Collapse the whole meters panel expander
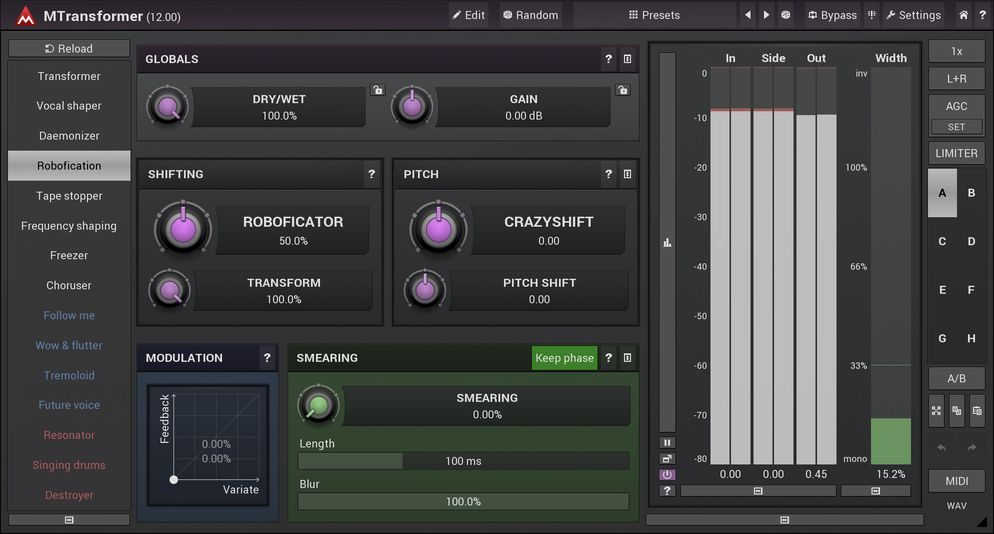This screenshot has height=534, width=994. click(x=784, y=519)
